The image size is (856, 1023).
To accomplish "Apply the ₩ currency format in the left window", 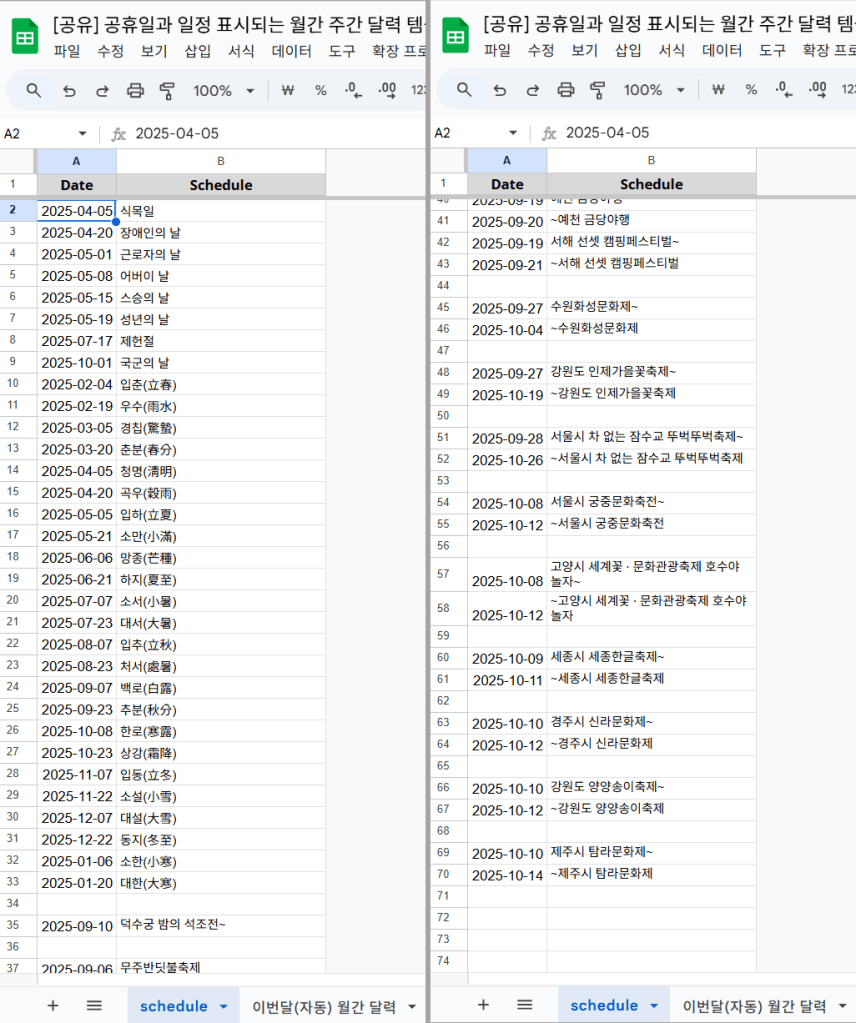I will (x=288, y=91).
